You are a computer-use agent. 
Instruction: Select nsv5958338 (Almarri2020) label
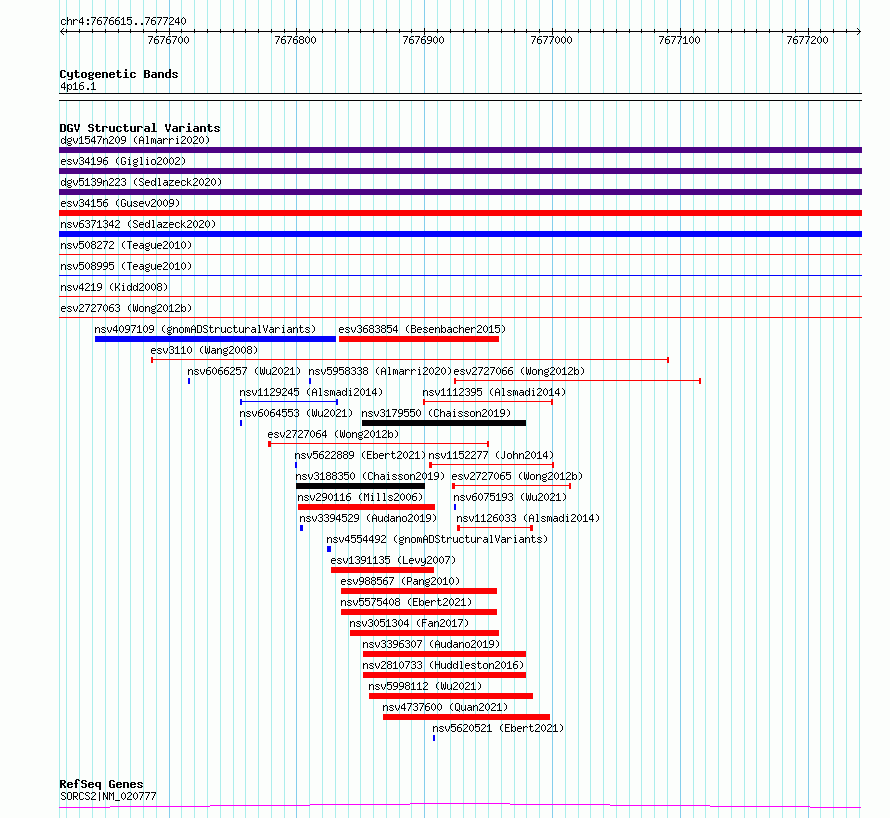(380, 371)
